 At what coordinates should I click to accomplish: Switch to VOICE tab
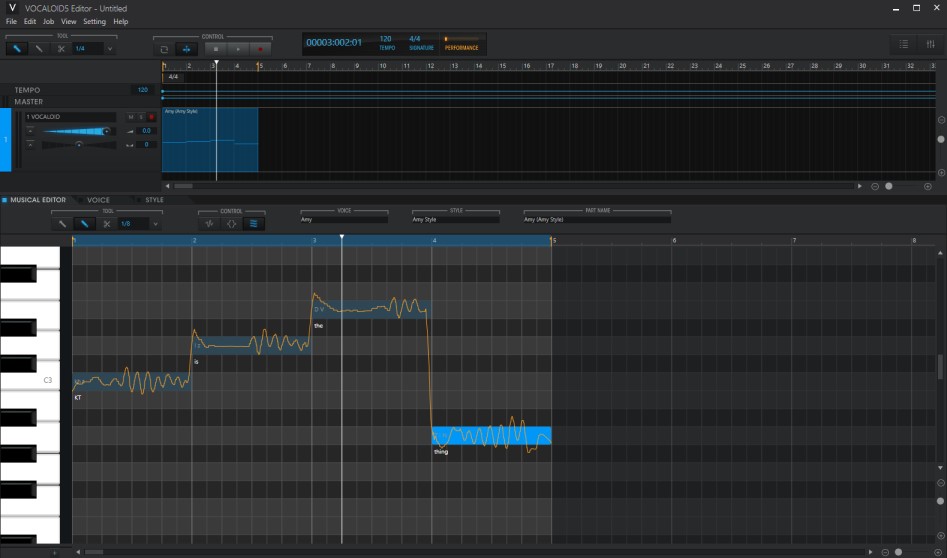pyautogui.click(x=98, y=200)
